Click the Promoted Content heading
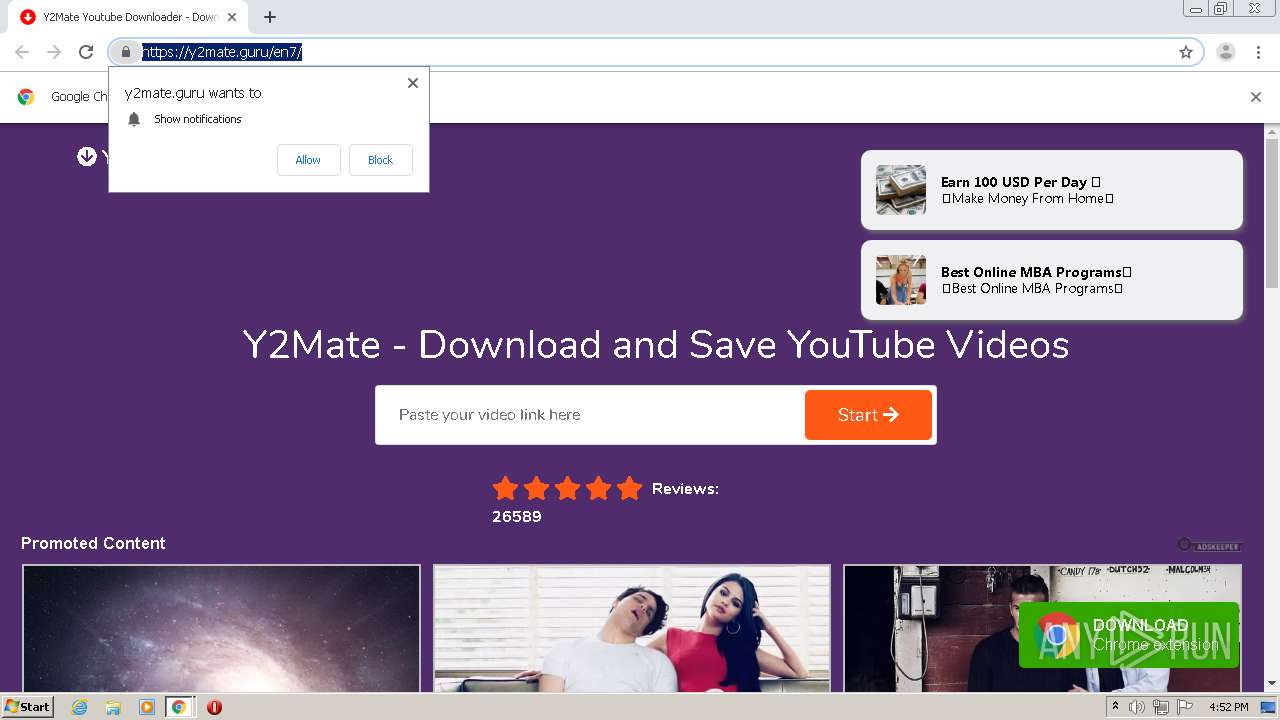Viewport: 1280px width, 720px height. tap(93, 543)
